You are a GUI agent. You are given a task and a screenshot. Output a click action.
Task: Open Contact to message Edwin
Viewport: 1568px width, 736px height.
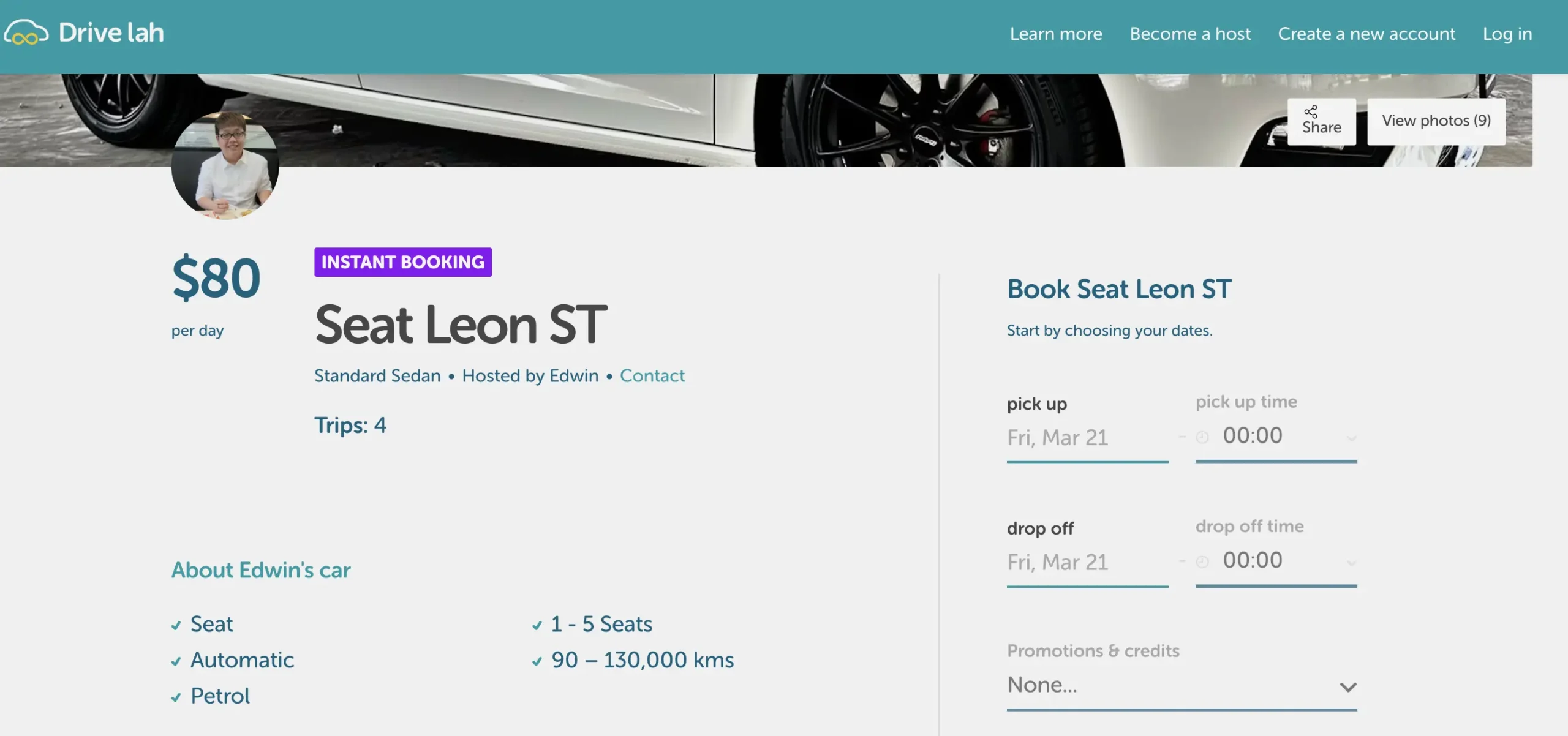point(652,375)
